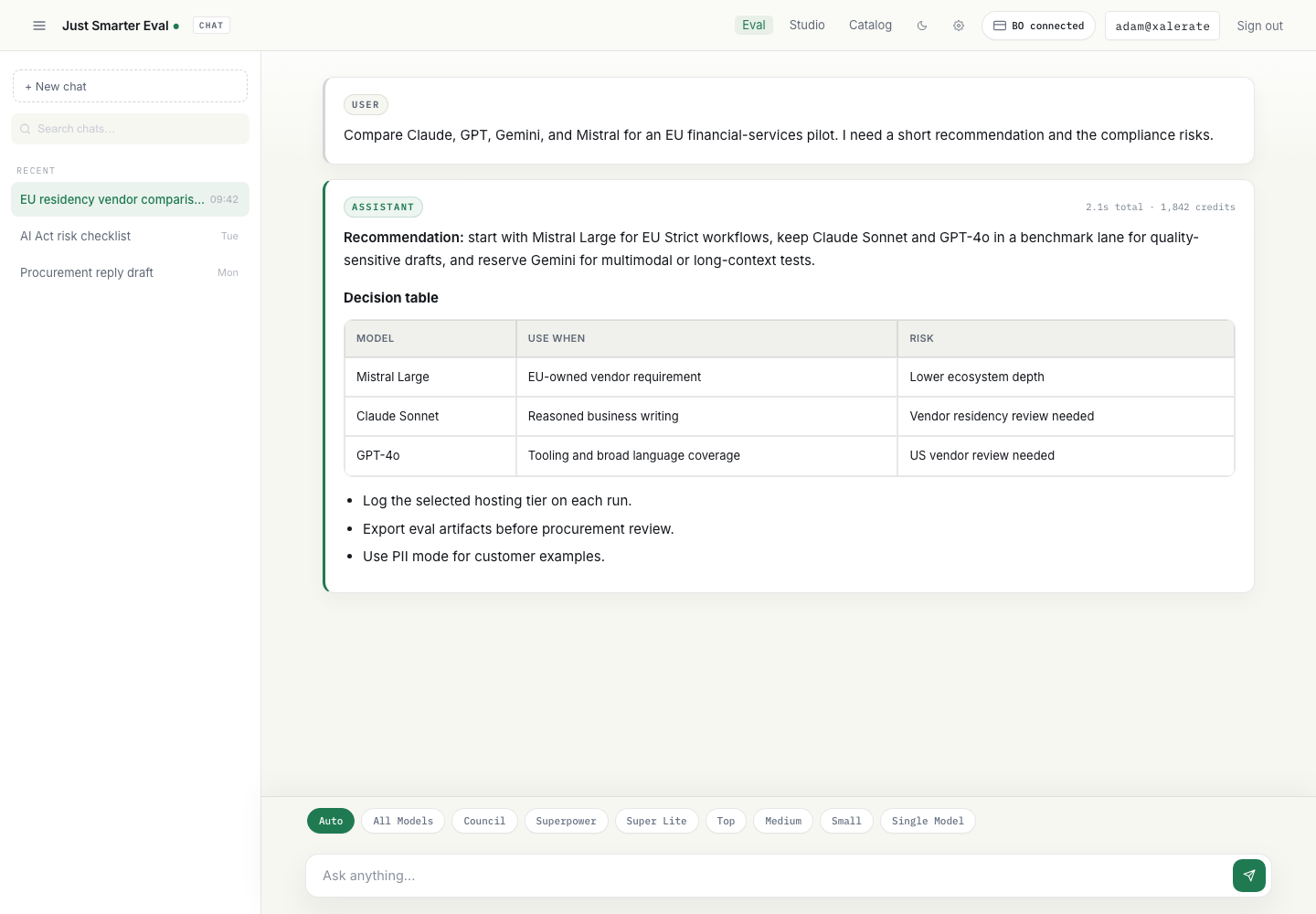The image size is (1316, 914).
Task: Click the Just Smarter Eval title
Action: pos(115,26)
